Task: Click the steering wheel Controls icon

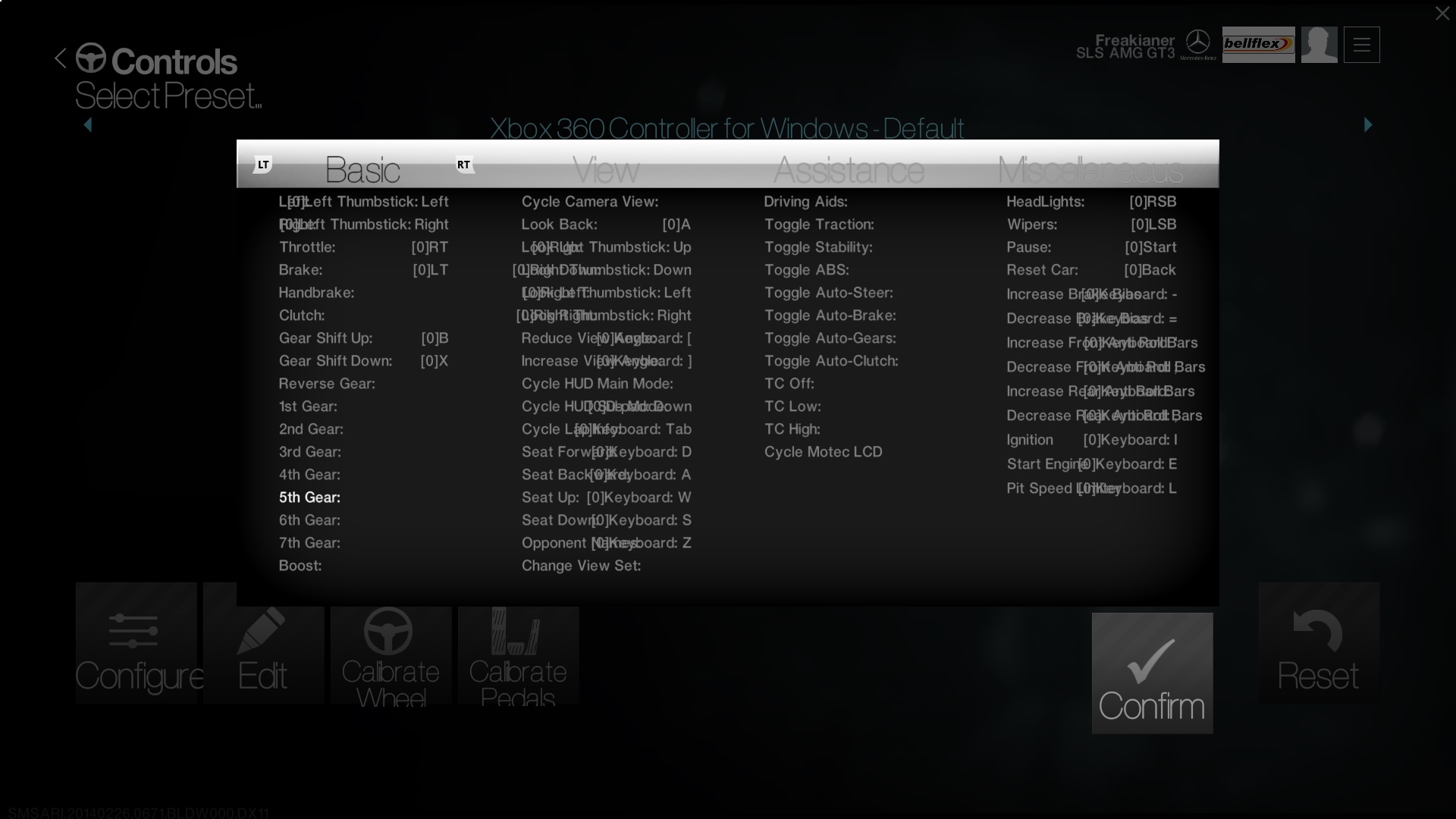Action: click(91, 58)
